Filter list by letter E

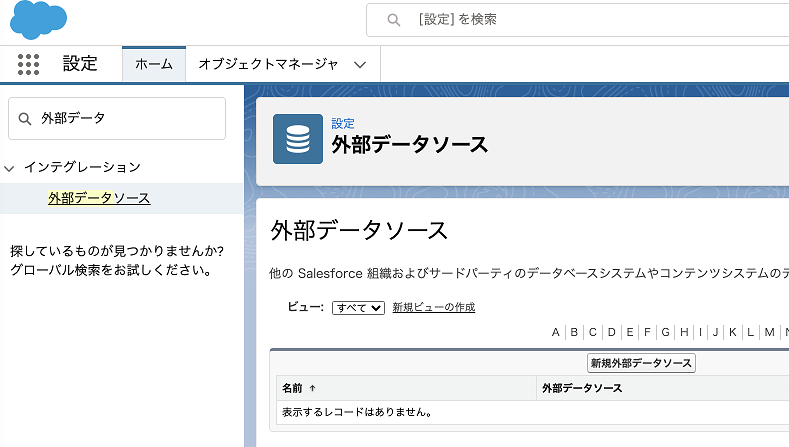(629, 332)
